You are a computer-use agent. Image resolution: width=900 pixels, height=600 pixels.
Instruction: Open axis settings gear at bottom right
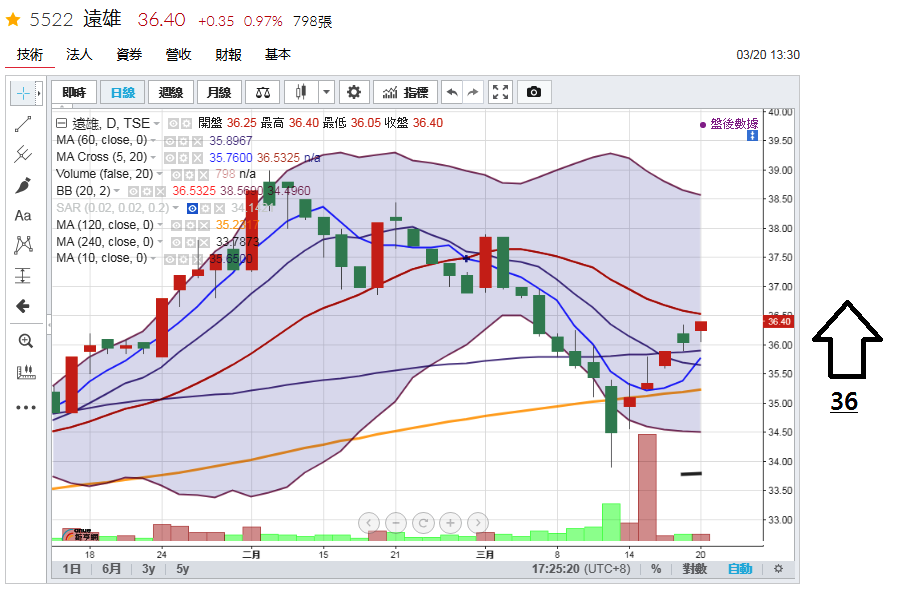coord(778,568)
